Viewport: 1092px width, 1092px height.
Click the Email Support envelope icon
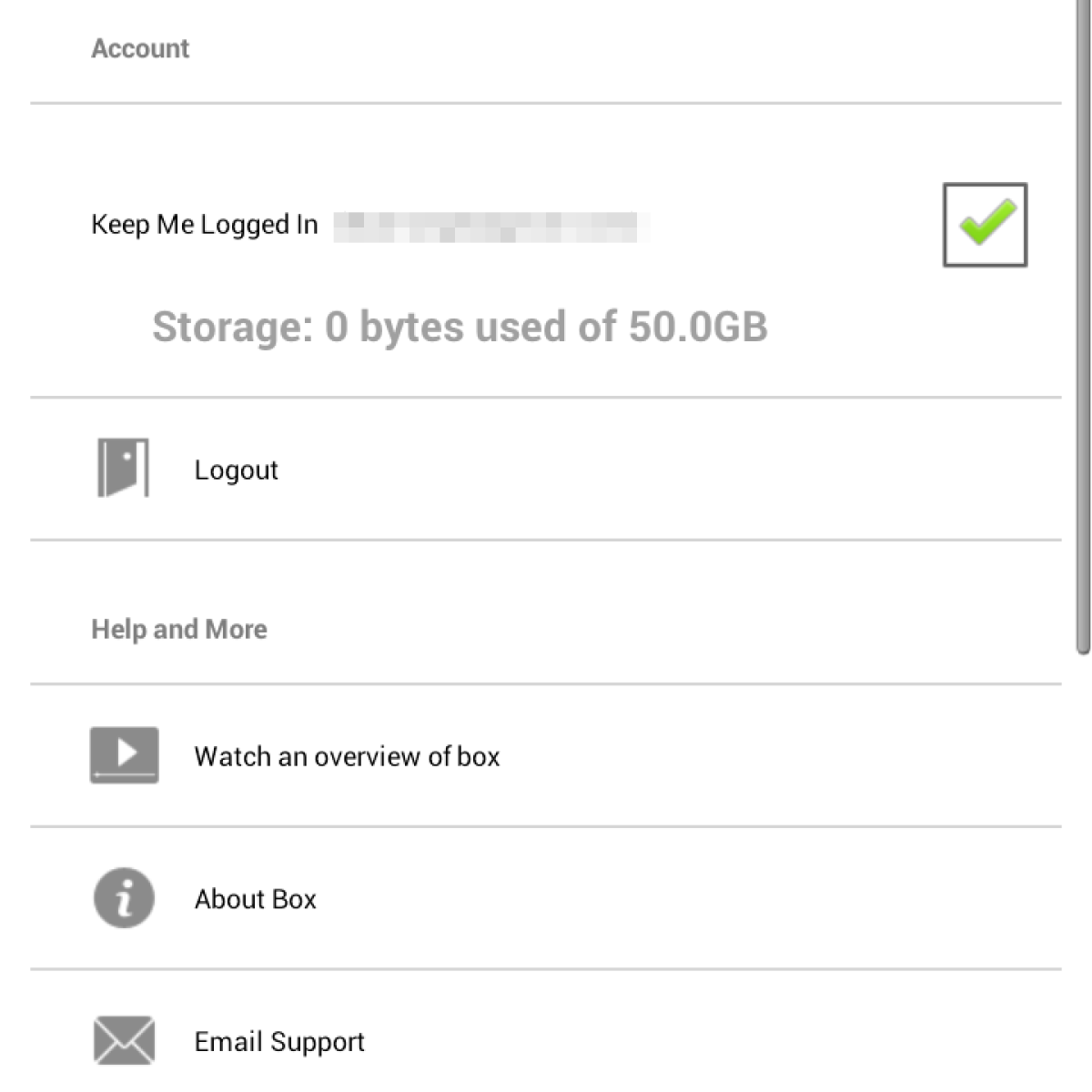(125, 1040)
